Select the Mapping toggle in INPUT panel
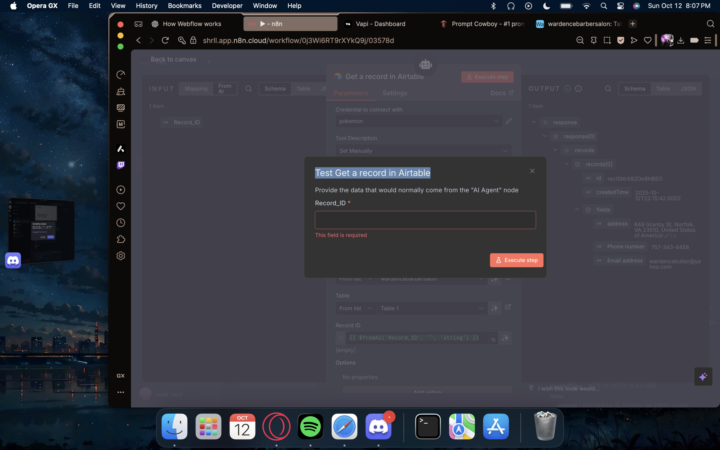The width and height of the screenshot is (720, 450). pos(196,89)
